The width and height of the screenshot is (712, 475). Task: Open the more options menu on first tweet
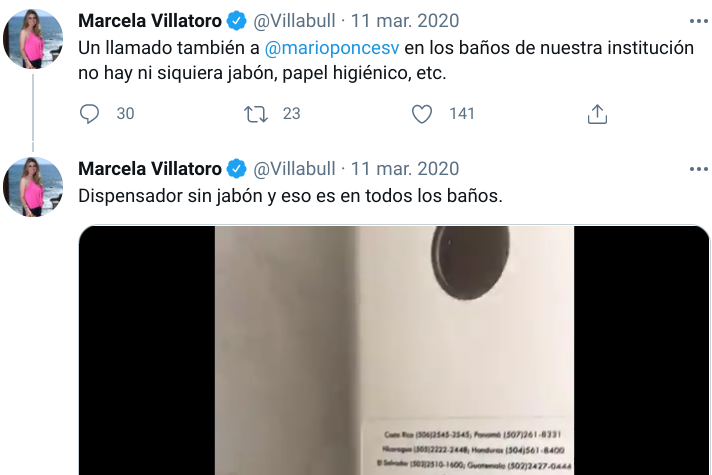coord(698,21)
